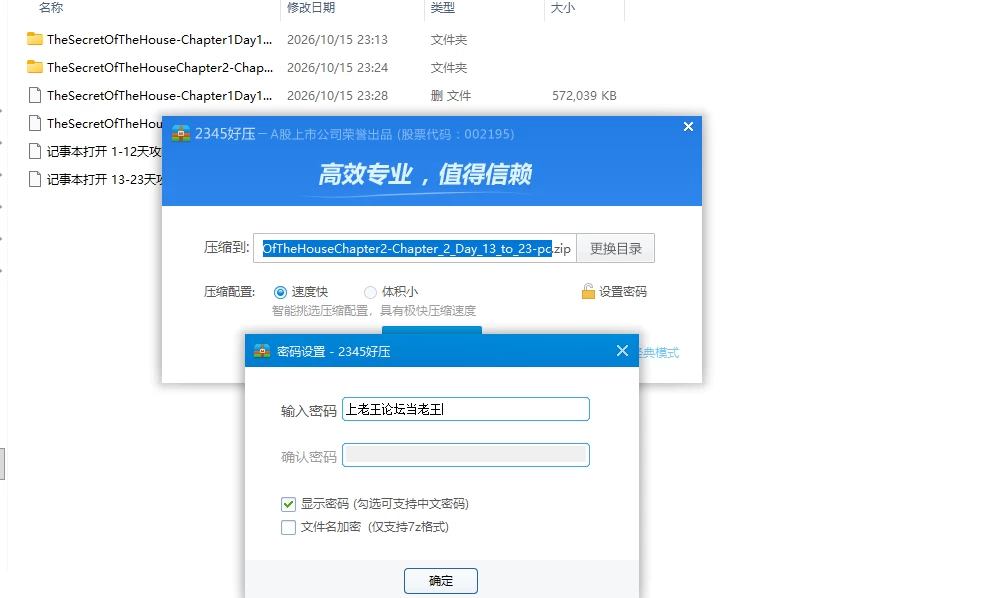Close the 密码设置 dialog
Screen dimensions: 996x598
tap(622, 351)
